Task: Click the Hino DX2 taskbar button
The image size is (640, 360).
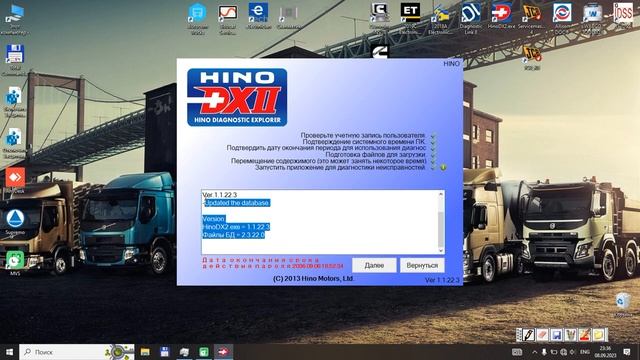Action: 223,351
